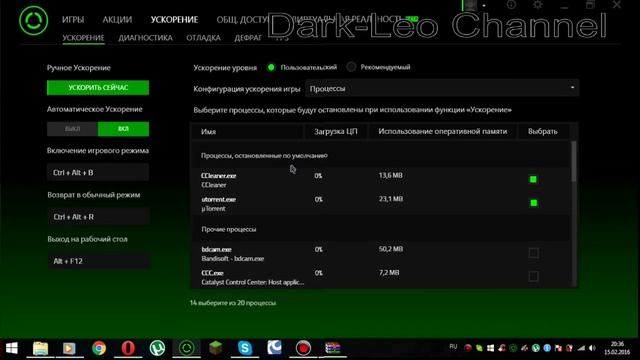Select Пользовательский acceleration level radio

click(271, 67)
